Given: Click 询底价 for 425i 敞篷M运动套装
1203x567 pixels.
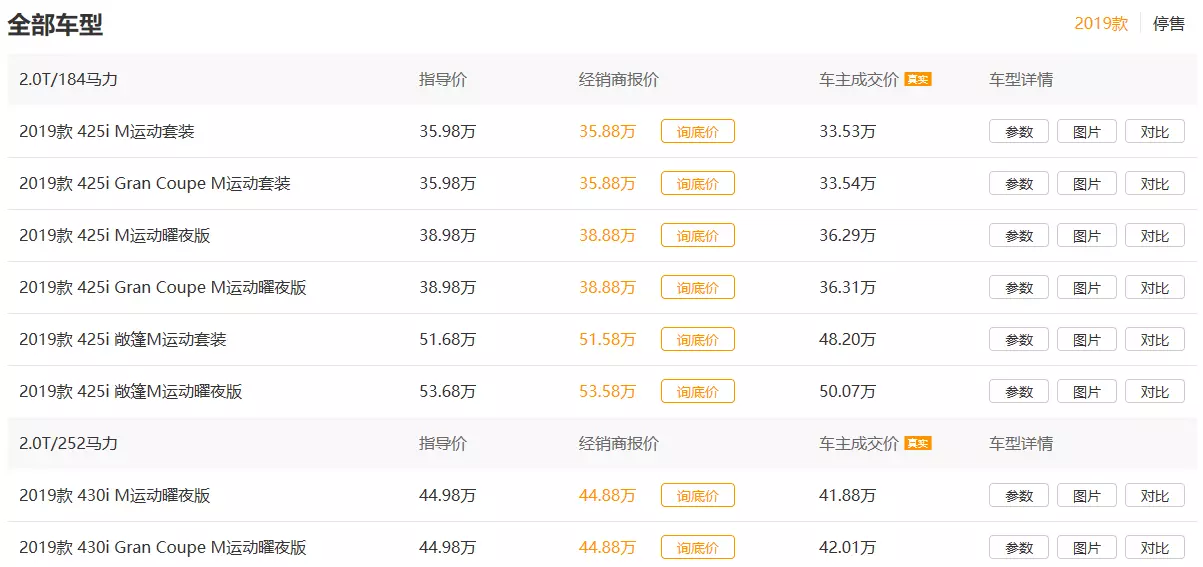Looking at the screenshot, I should click(x=697, y=340).
